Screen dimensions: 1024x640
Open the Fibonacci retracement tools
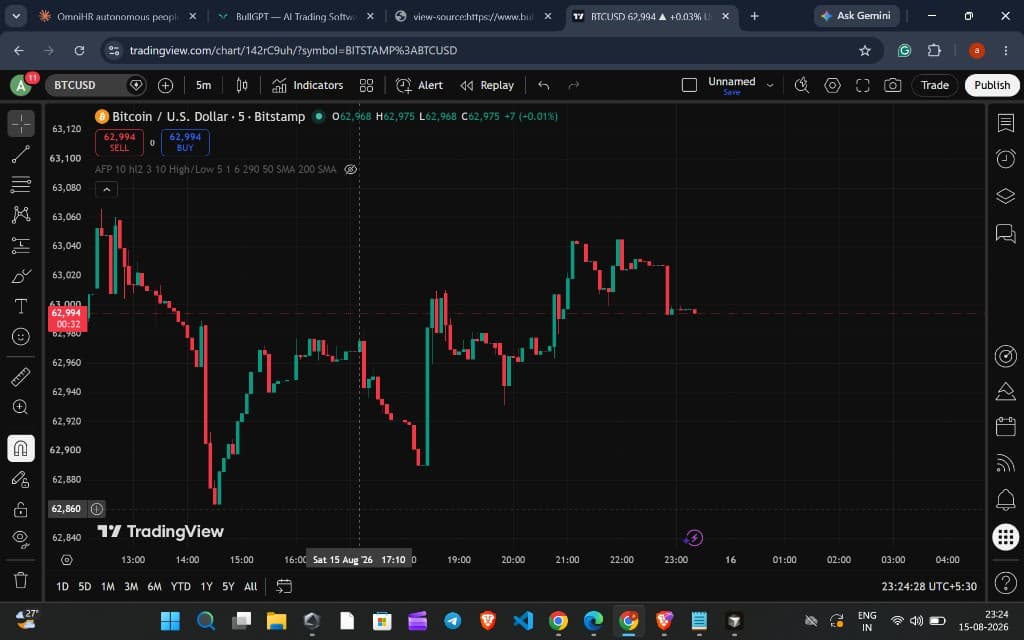pos(21,184)
